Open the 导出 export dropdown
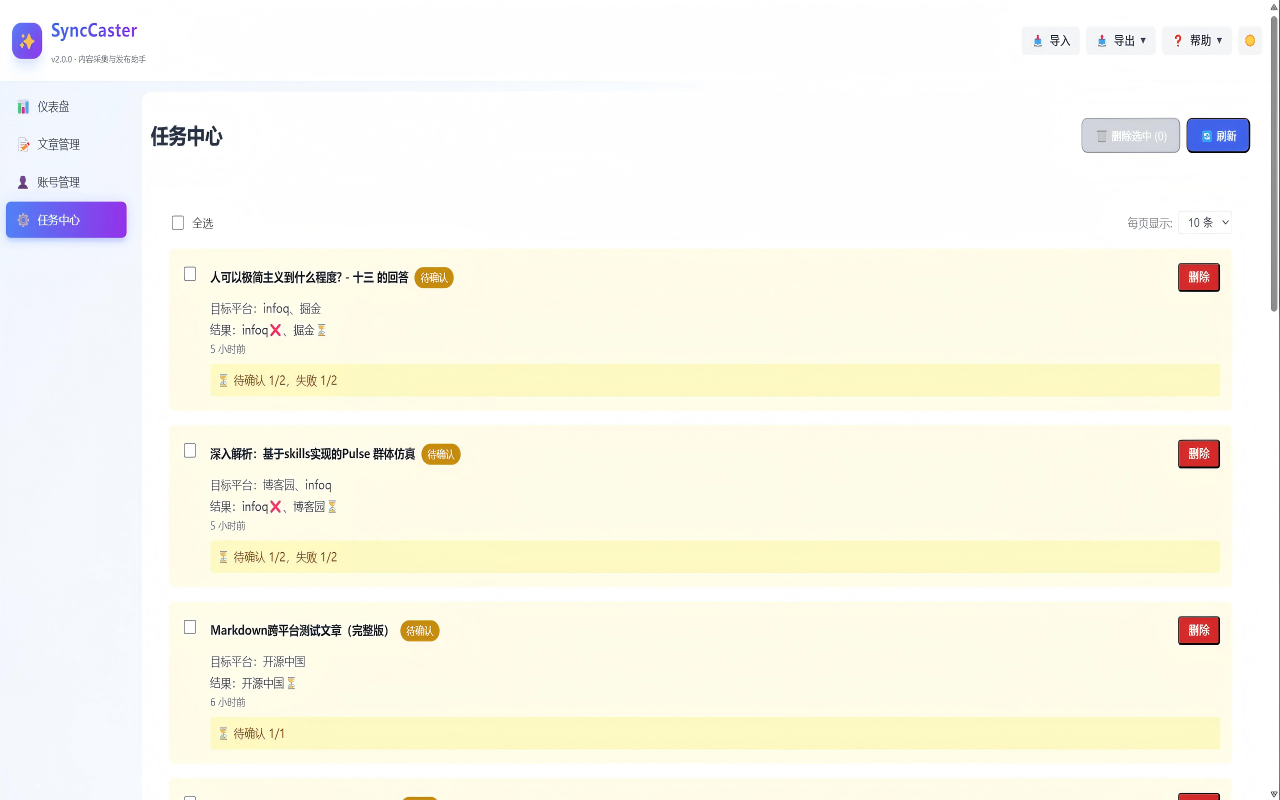Image resolution: width=1280 pixels, height=800 pixels. coord(1121,41)
